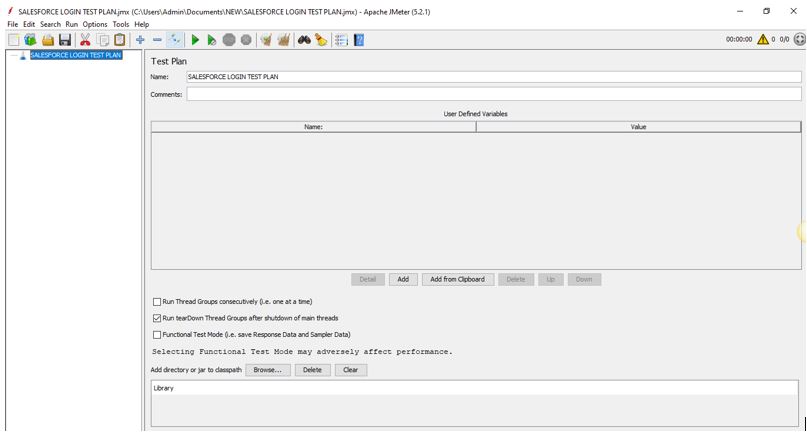Click the Toggle elements icon
Image resolution: width=807 pixels, height=432 pixels.
[x=175, y=40]
